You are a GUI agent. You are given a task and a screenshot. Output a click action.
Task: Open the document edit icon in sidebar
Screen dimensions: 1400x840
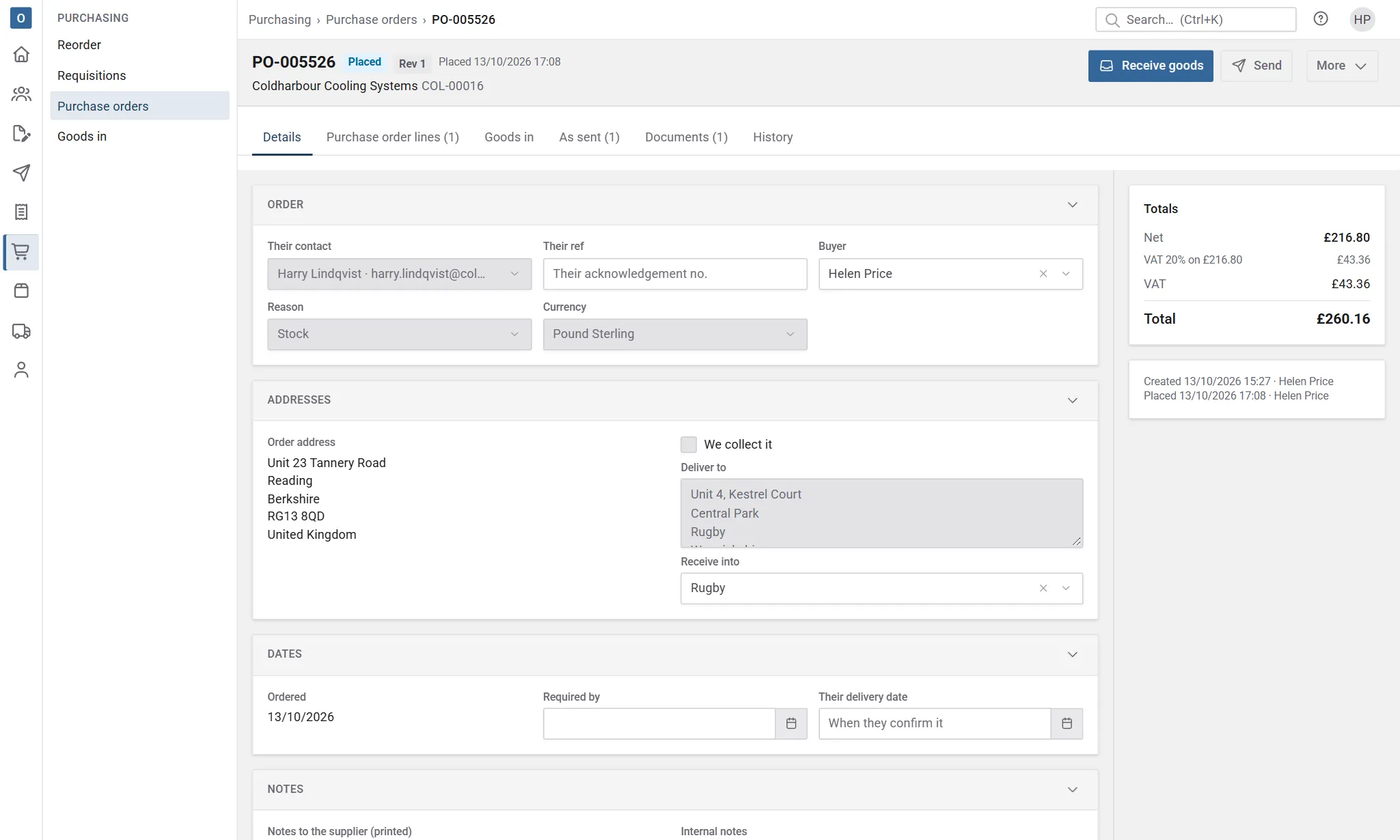tap(21, 133)
